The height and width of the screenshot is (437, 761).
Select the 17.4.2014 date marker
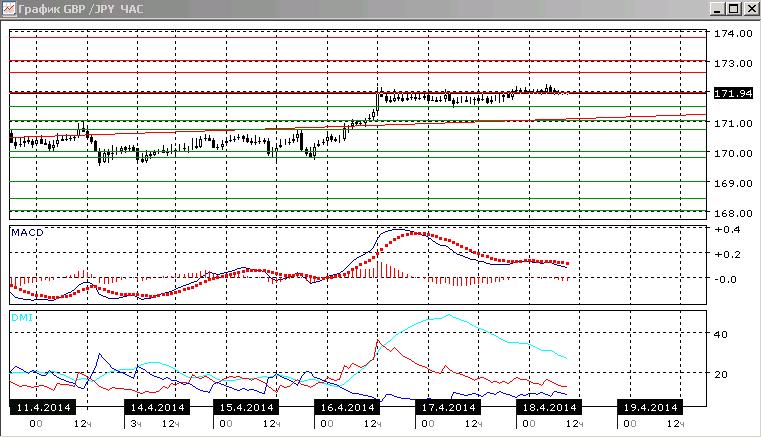point(448,407)
